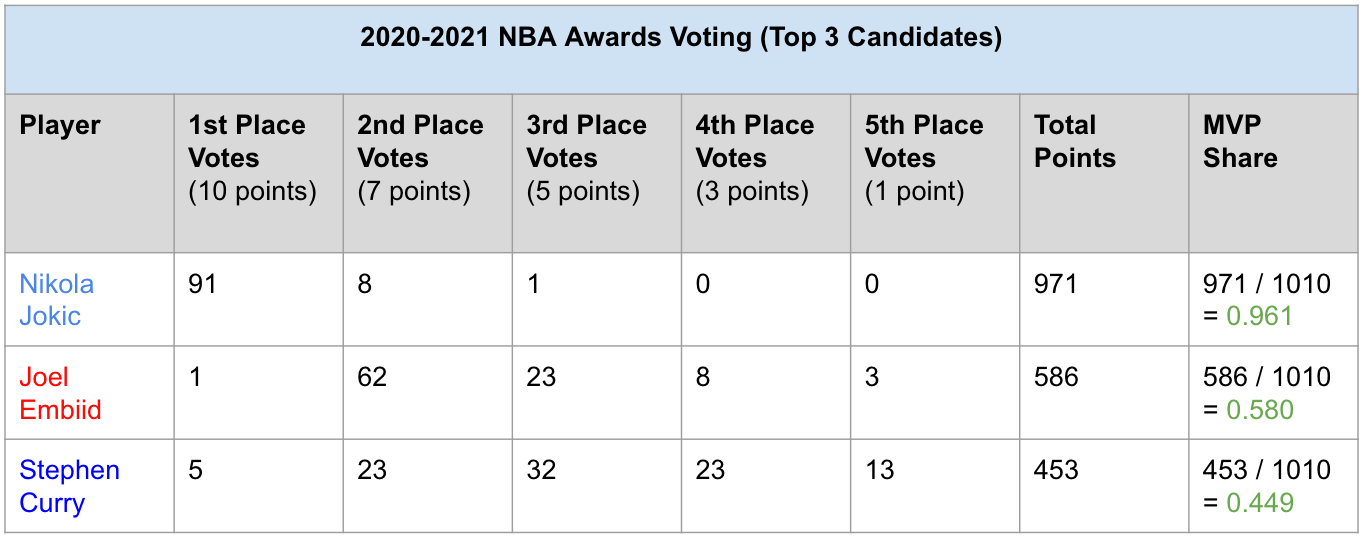Select the Player column header
Viewport: 1363px width, 538px height.
[x=60, y=126]
